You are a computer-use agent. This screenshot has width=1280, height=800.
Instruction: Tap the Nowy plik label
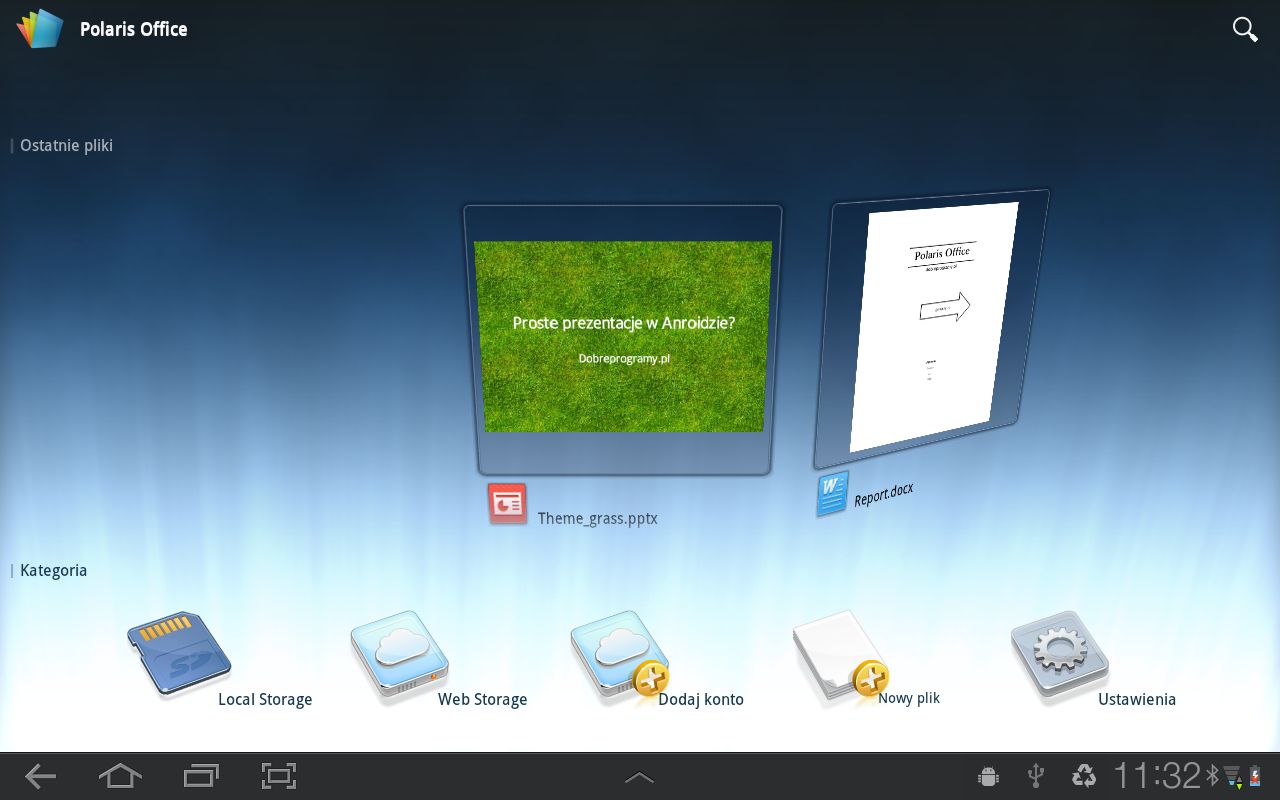[x=909, y=698]
